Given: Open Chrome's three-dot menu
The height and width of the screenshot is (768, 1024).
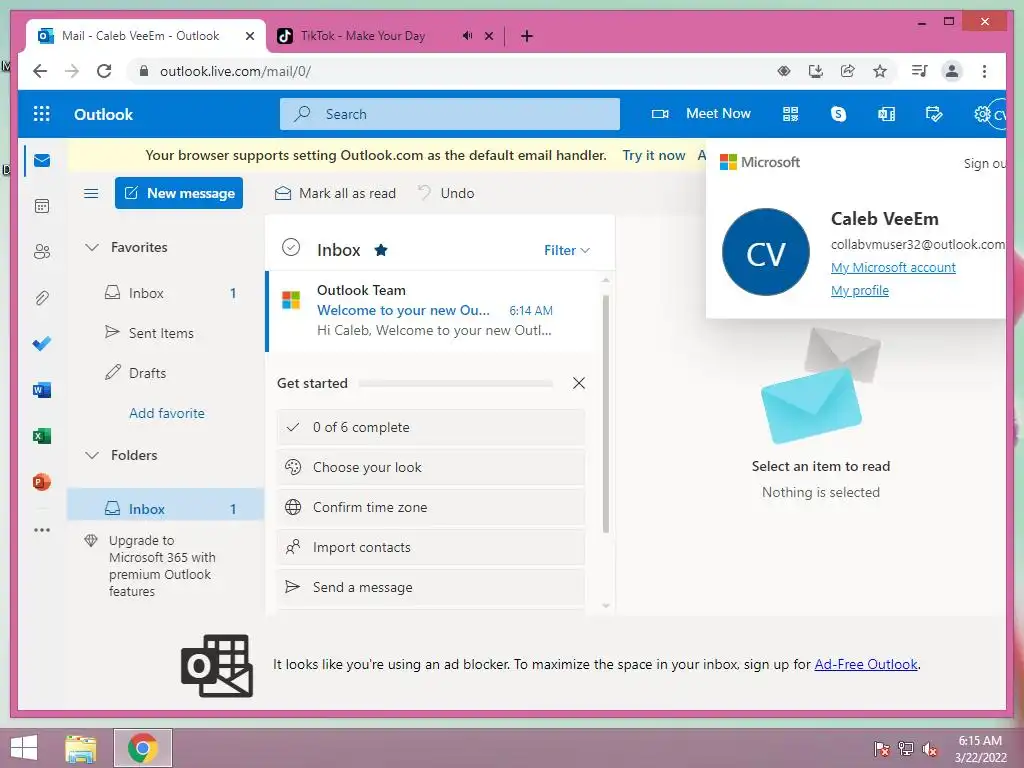Looking at the screenshot, I should (x=984, y=71).
